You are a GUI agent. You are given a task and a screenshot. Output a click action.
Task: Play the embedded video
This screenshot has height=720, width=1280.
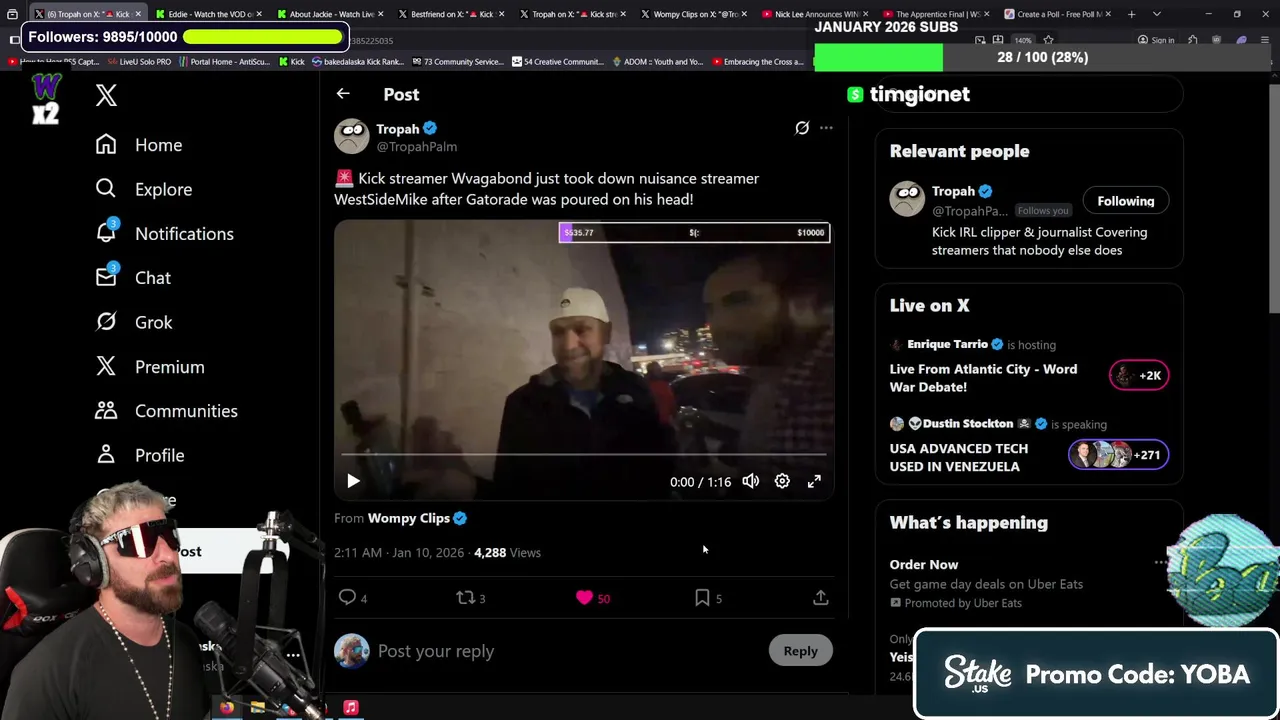[353, 481]
